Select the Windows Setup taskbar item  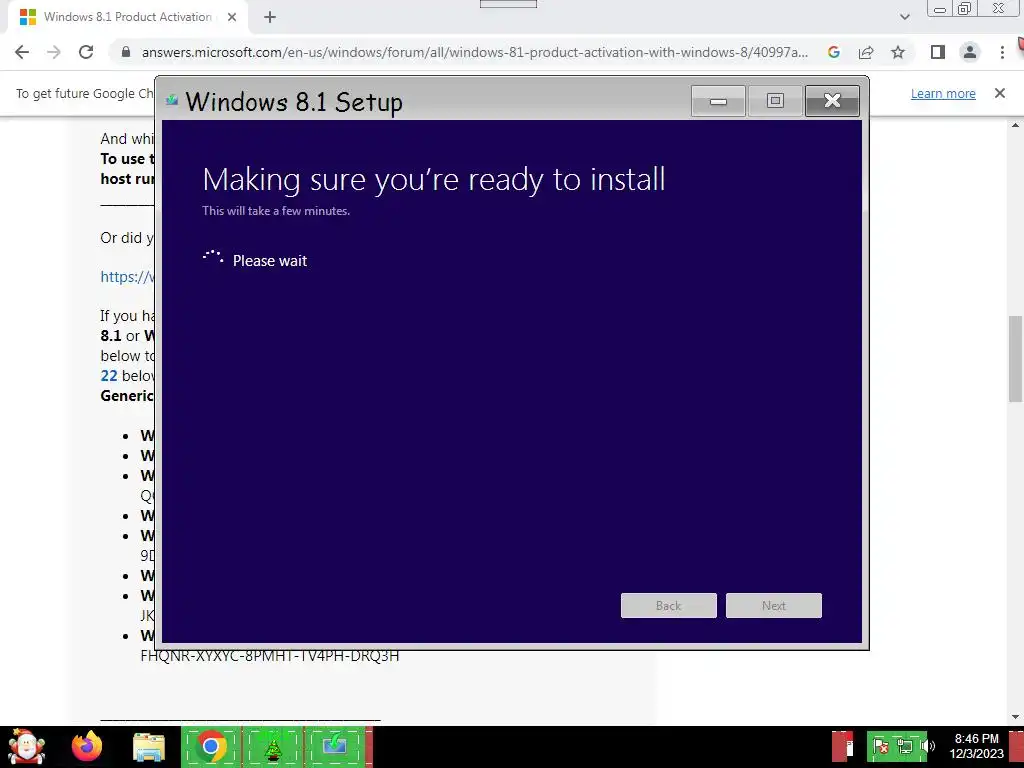(x=334, y=747)
